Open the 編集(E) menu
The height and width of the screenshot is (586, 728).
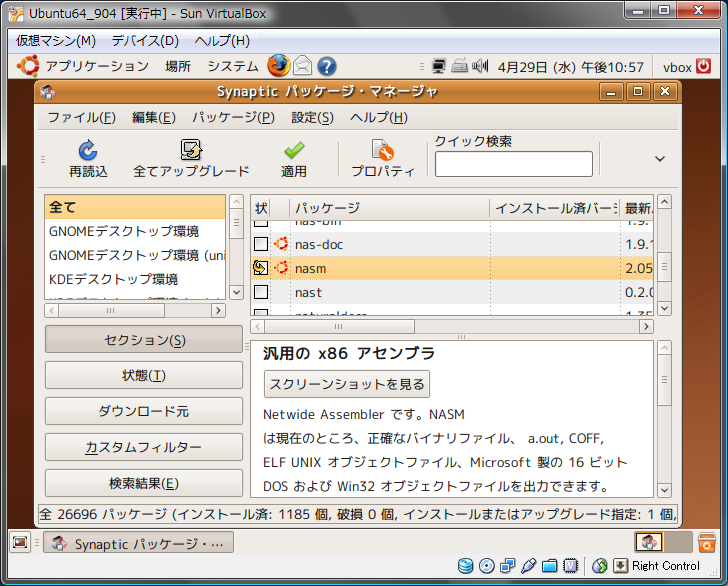click(x=154, y=117)
